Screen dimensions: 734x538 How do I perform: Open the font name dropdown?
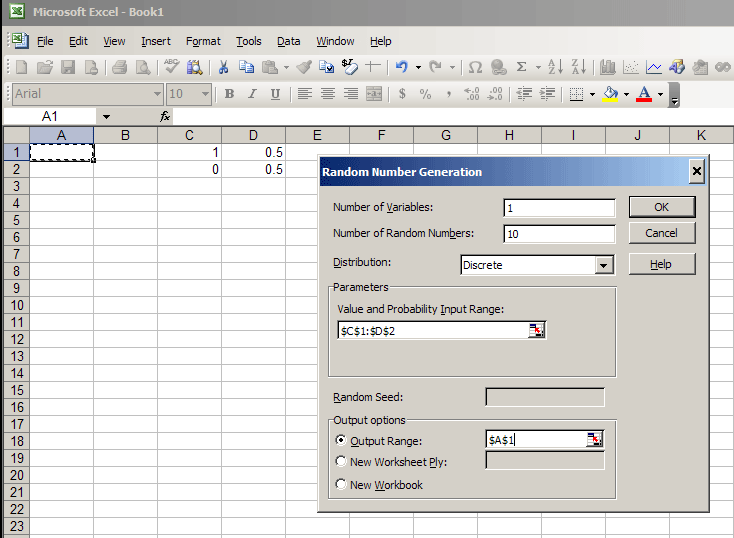(x=157, y=94)
